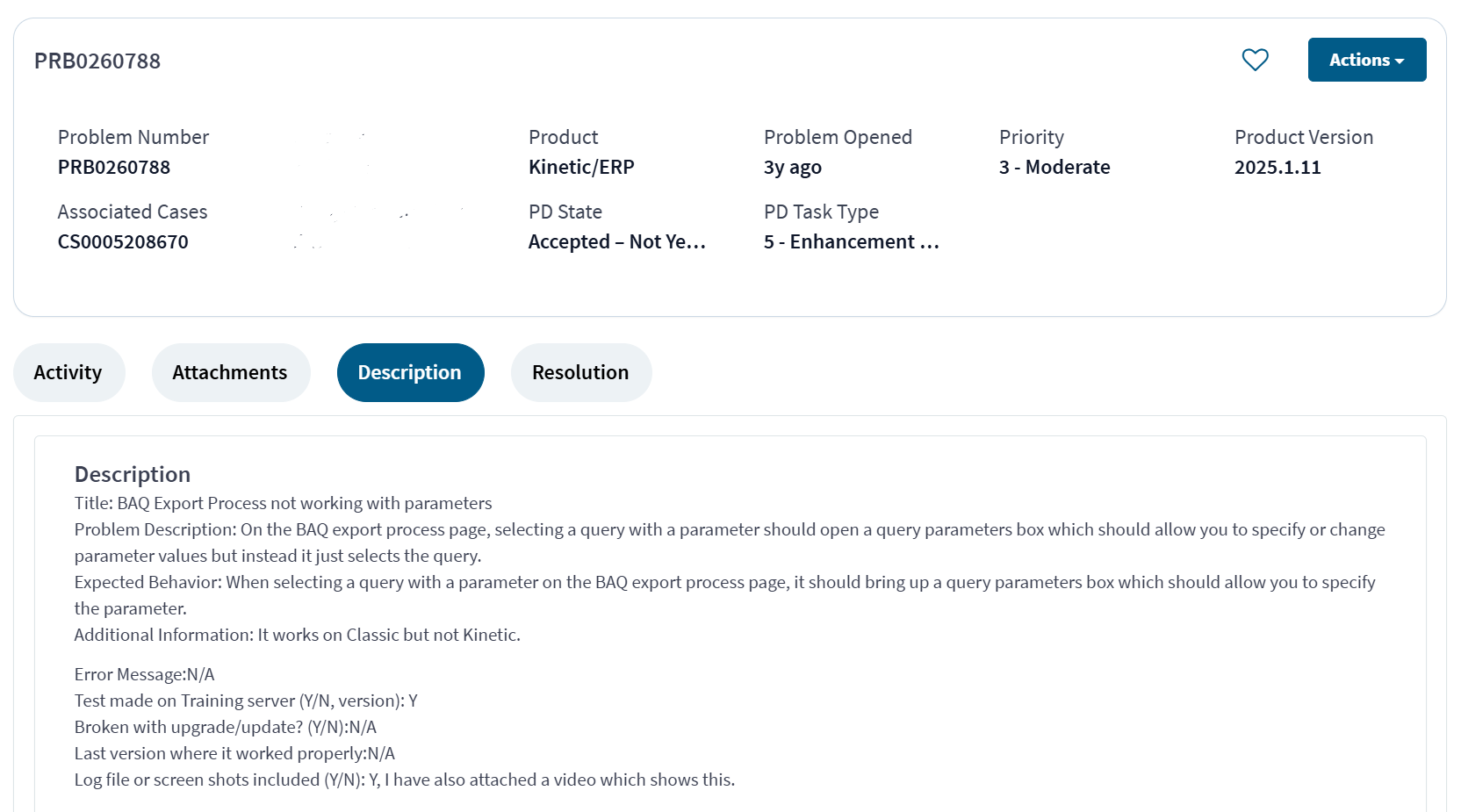Open associated case CS0005208670
Screen dimensions: 1461x812
(123, 241)
